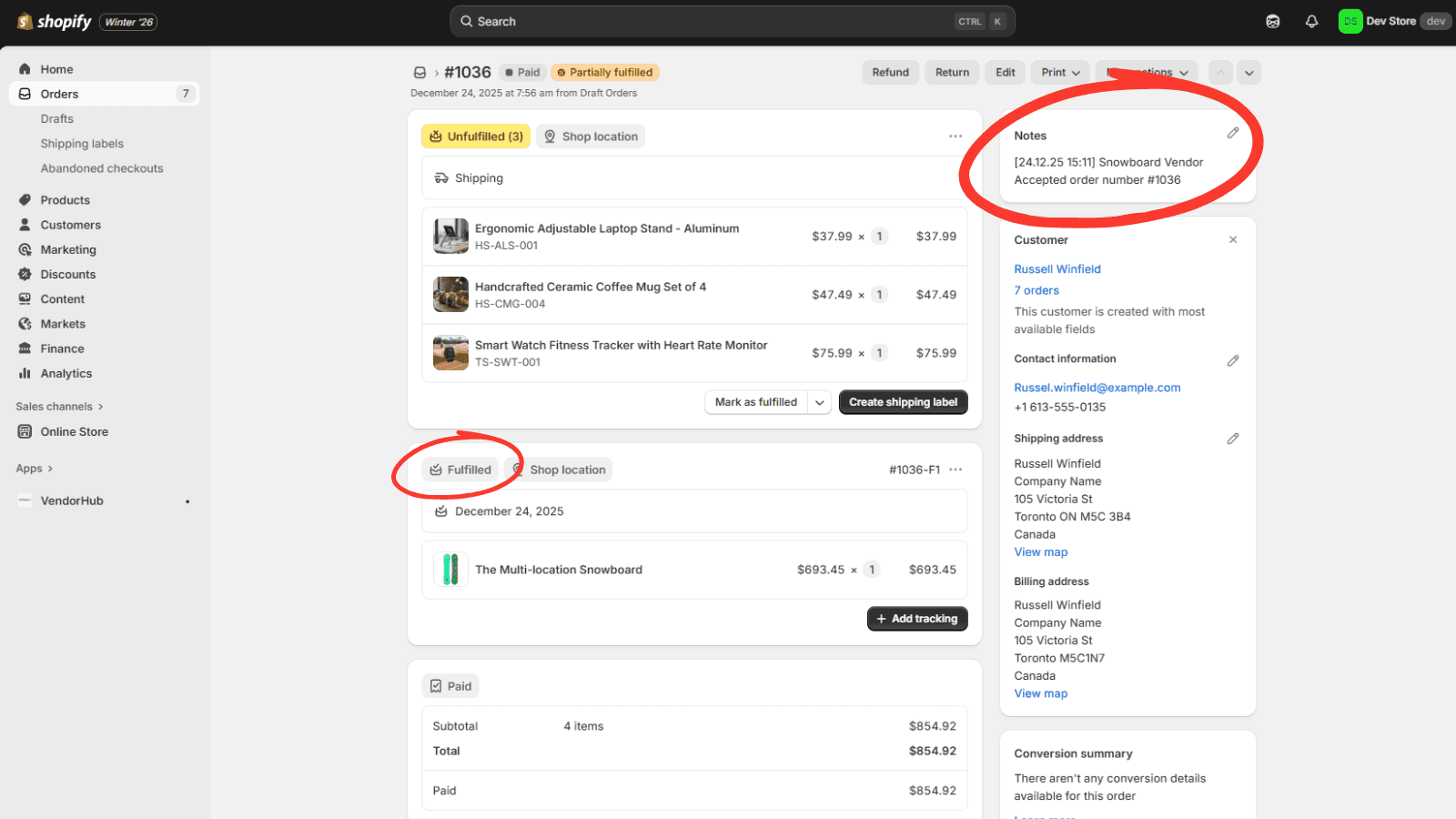Click the Refund button
The height and width of the screenshot is (819, 1456).
coord(890,72)
